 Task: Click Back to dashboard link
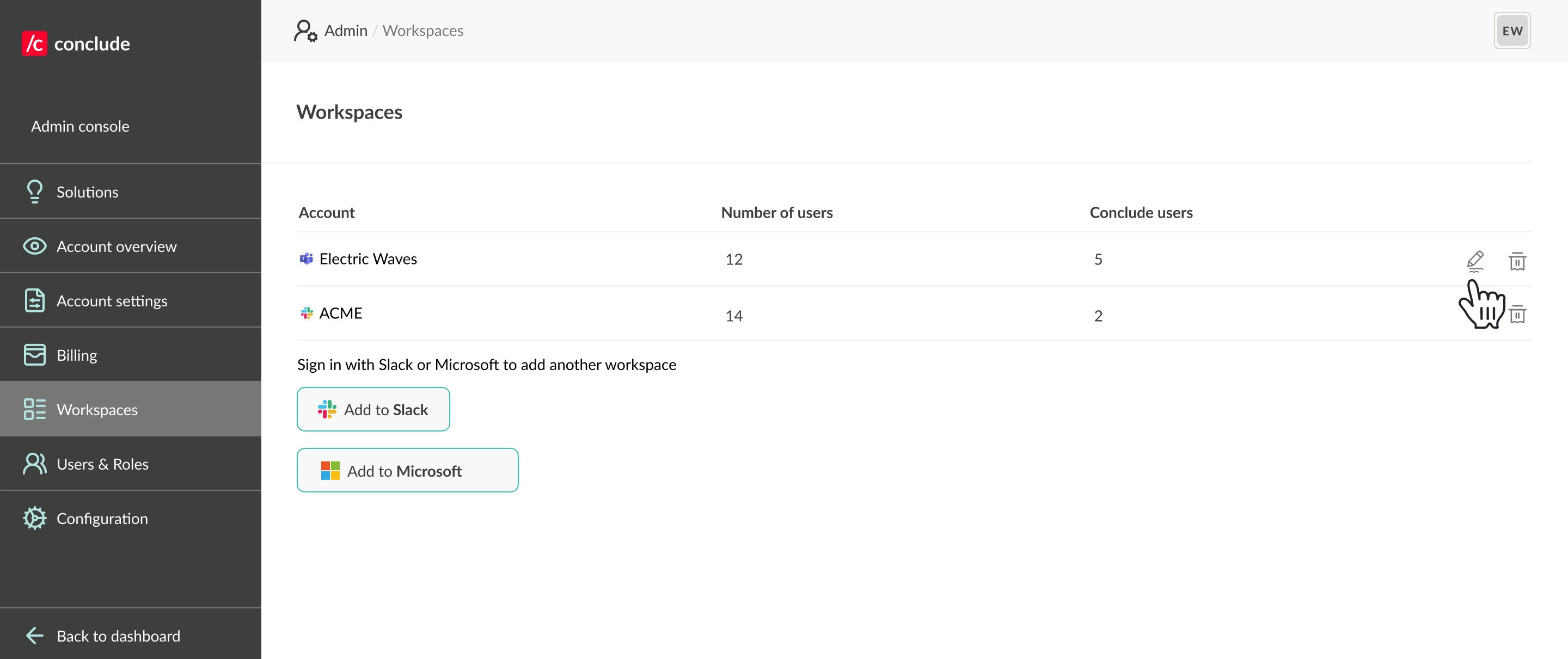pyautogui.click(x=118, y=636)
